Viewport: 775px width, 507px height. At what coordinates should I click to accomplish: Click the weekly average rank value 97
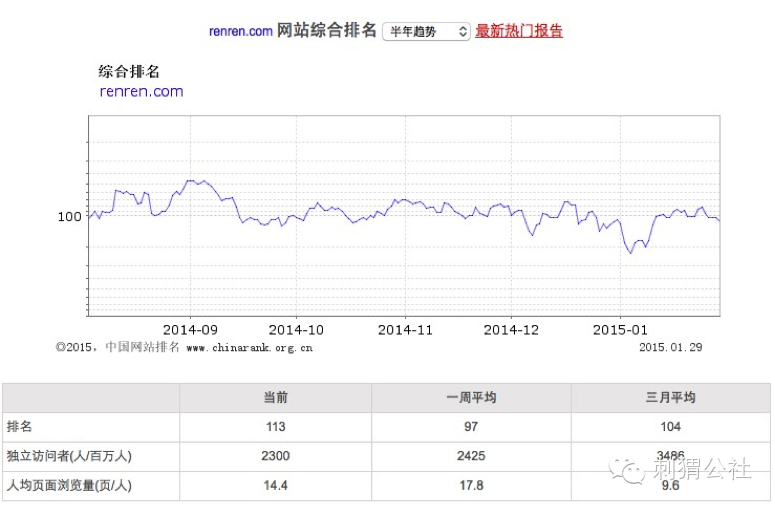pos(471,426)
